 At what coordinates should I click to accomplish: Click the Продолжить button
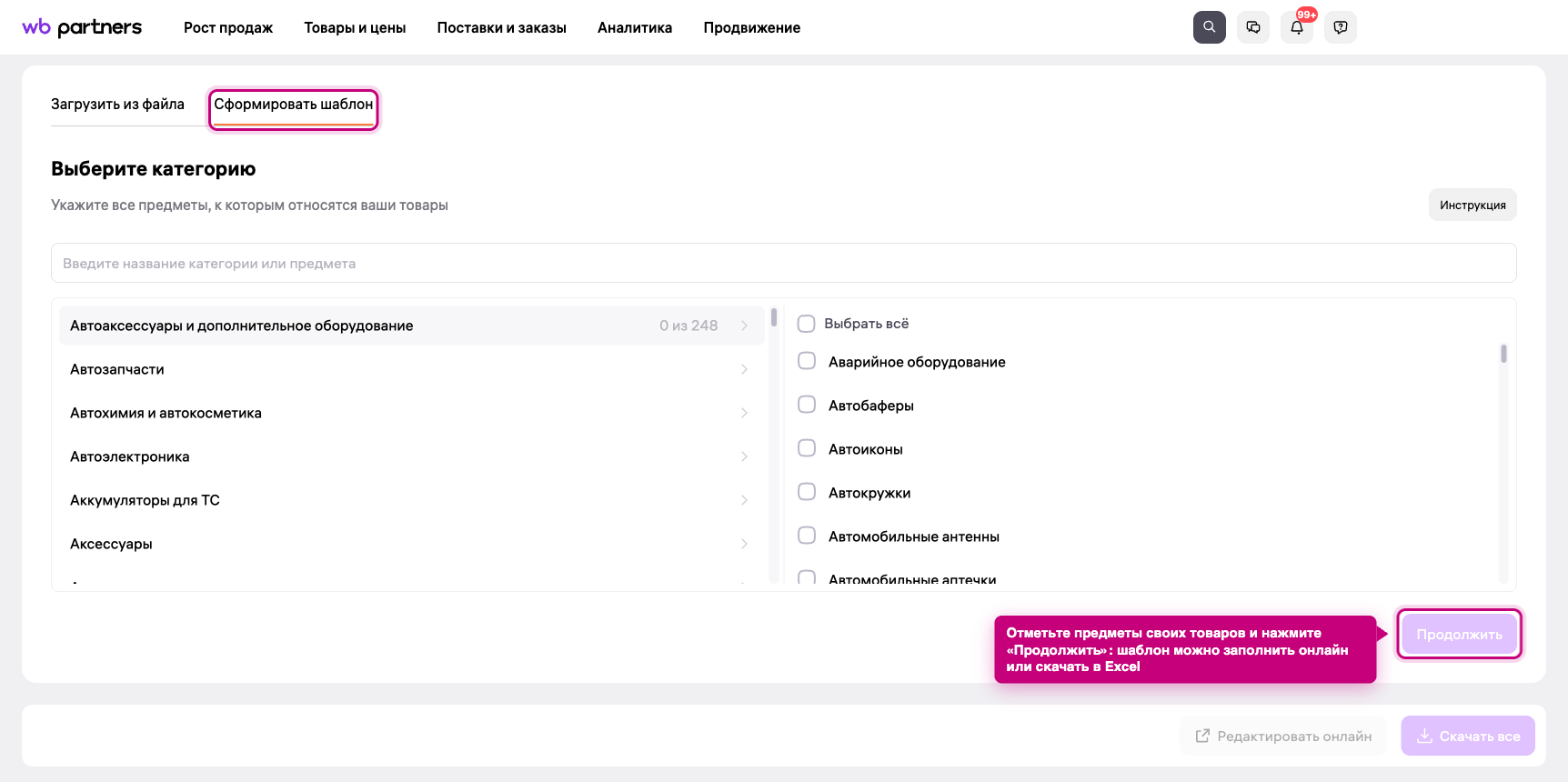1459,635
